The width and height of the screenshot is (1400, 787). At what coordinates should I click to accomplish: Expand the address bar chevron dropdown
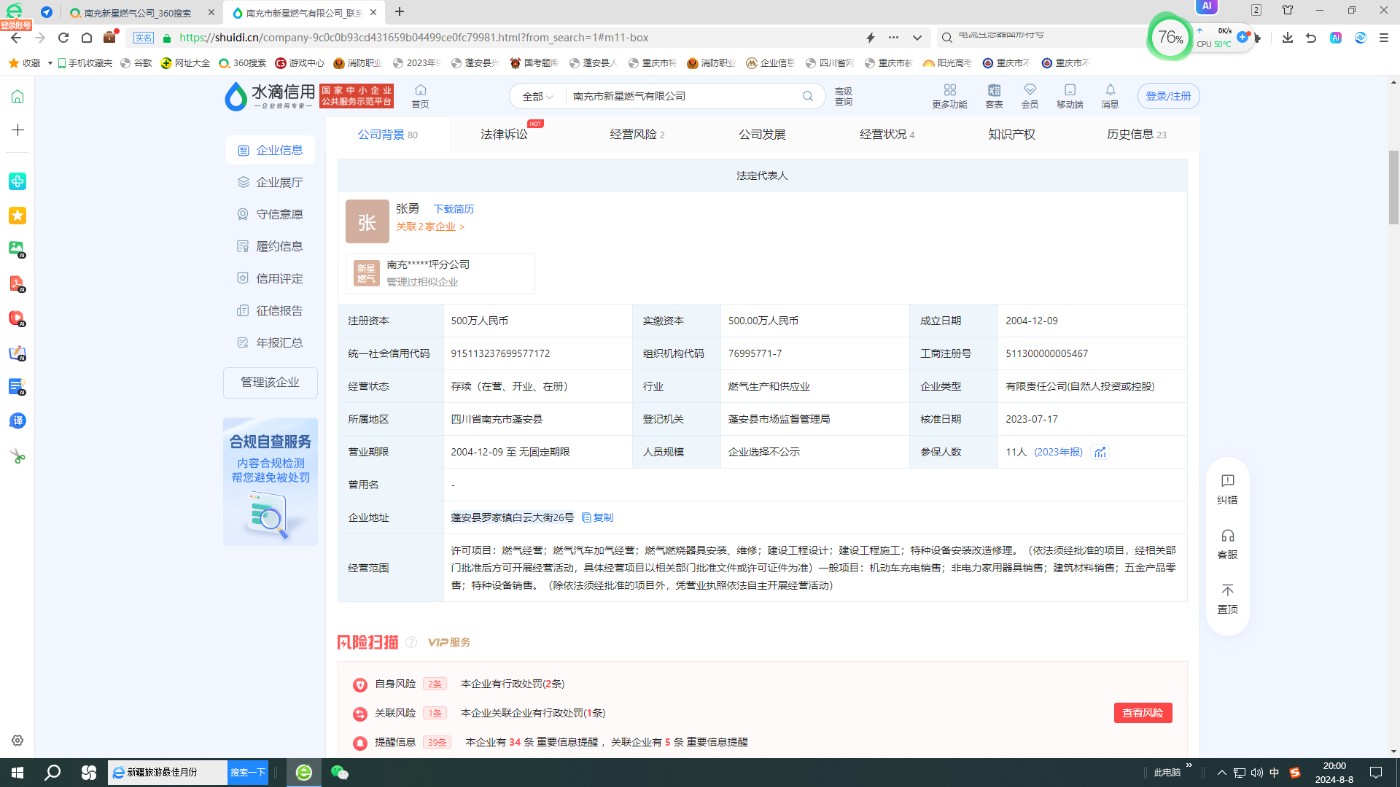[x=917, y=37]
